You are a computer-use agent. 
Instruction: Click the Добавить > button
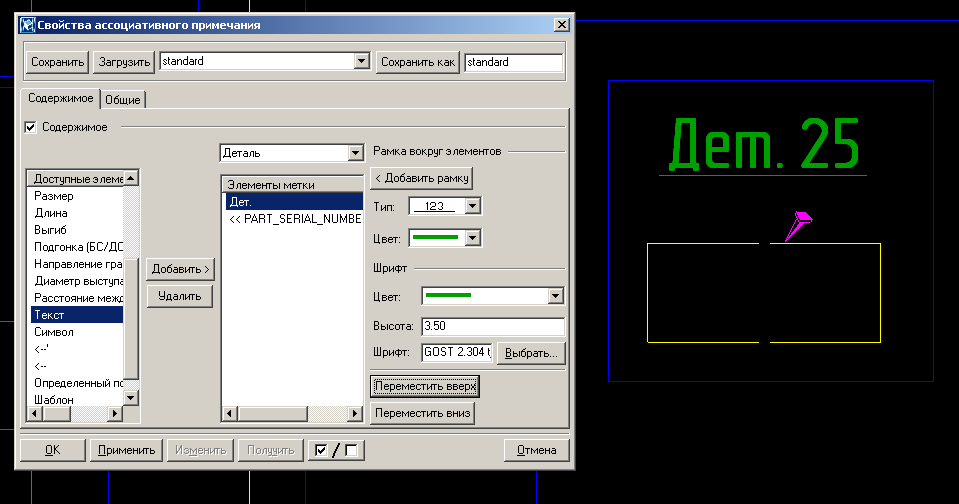[180, 269]
